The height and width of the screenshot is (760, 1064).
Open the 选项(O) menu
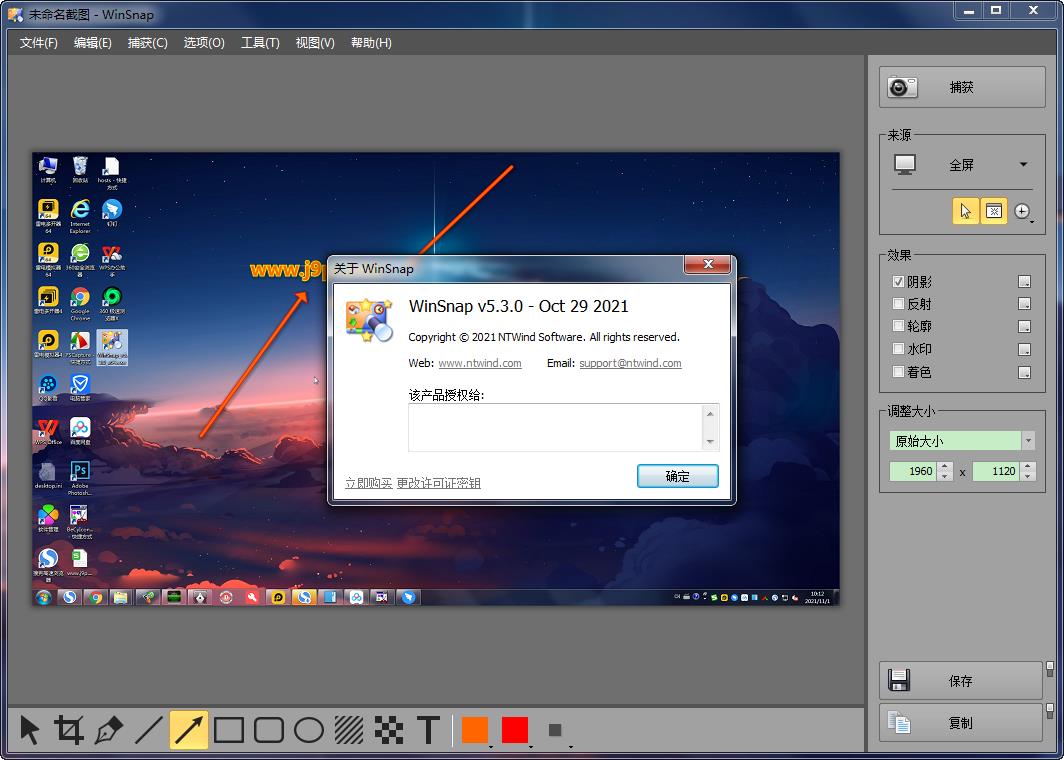pos(204,43)
